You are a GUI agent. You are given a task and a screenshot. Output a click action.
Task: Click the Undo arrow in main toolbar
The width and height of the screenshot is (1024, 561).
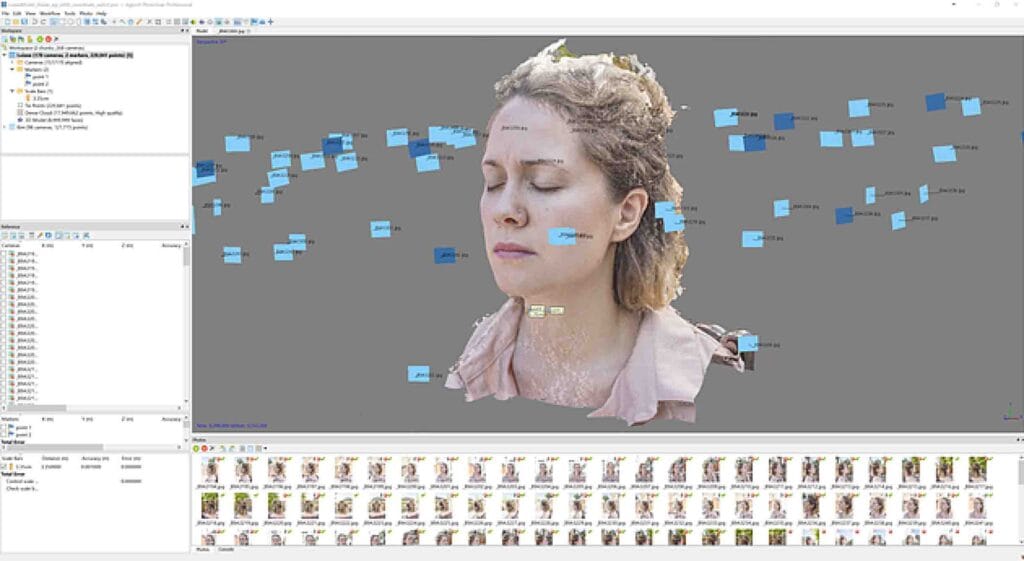tap(35, 22)
